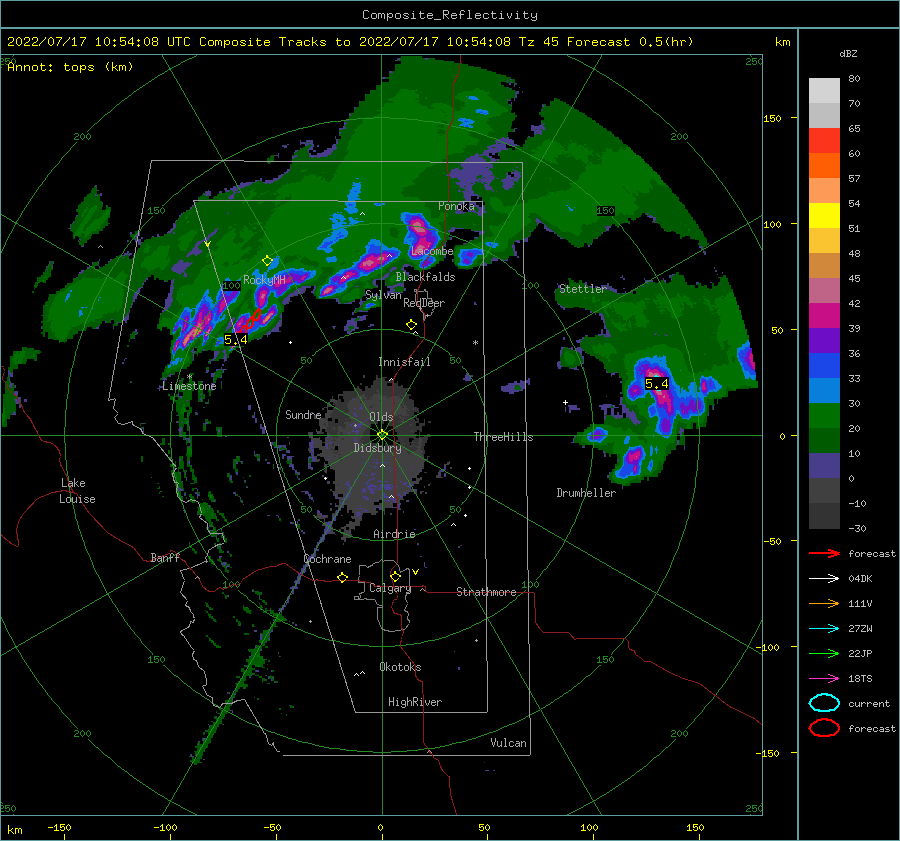Select the magenta swatch between 42 and 39 dBZ
This screenshot has height=841, width=900.
[x=824, y=315]
